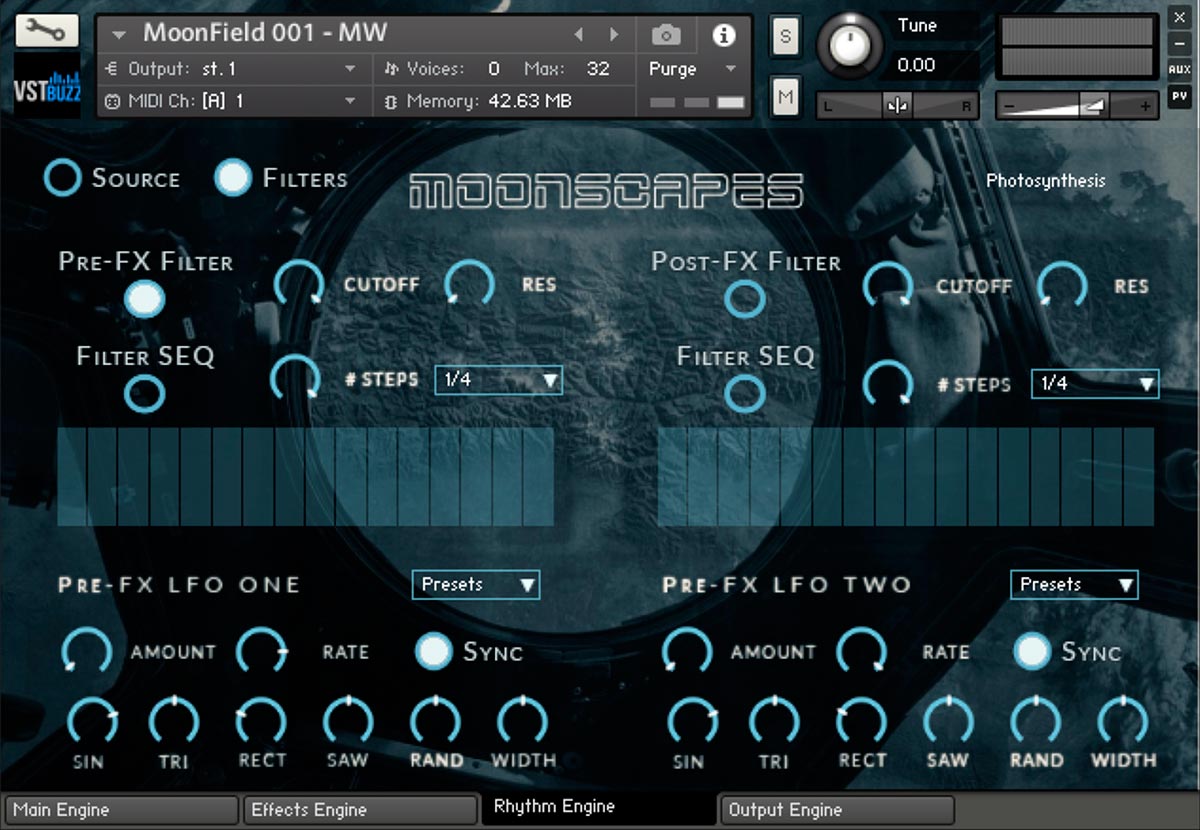The height and width of the screenshot is (830, 1200).
Task: Toggle the PV button
Action: pyautogui.click(x=1179, y=96)
